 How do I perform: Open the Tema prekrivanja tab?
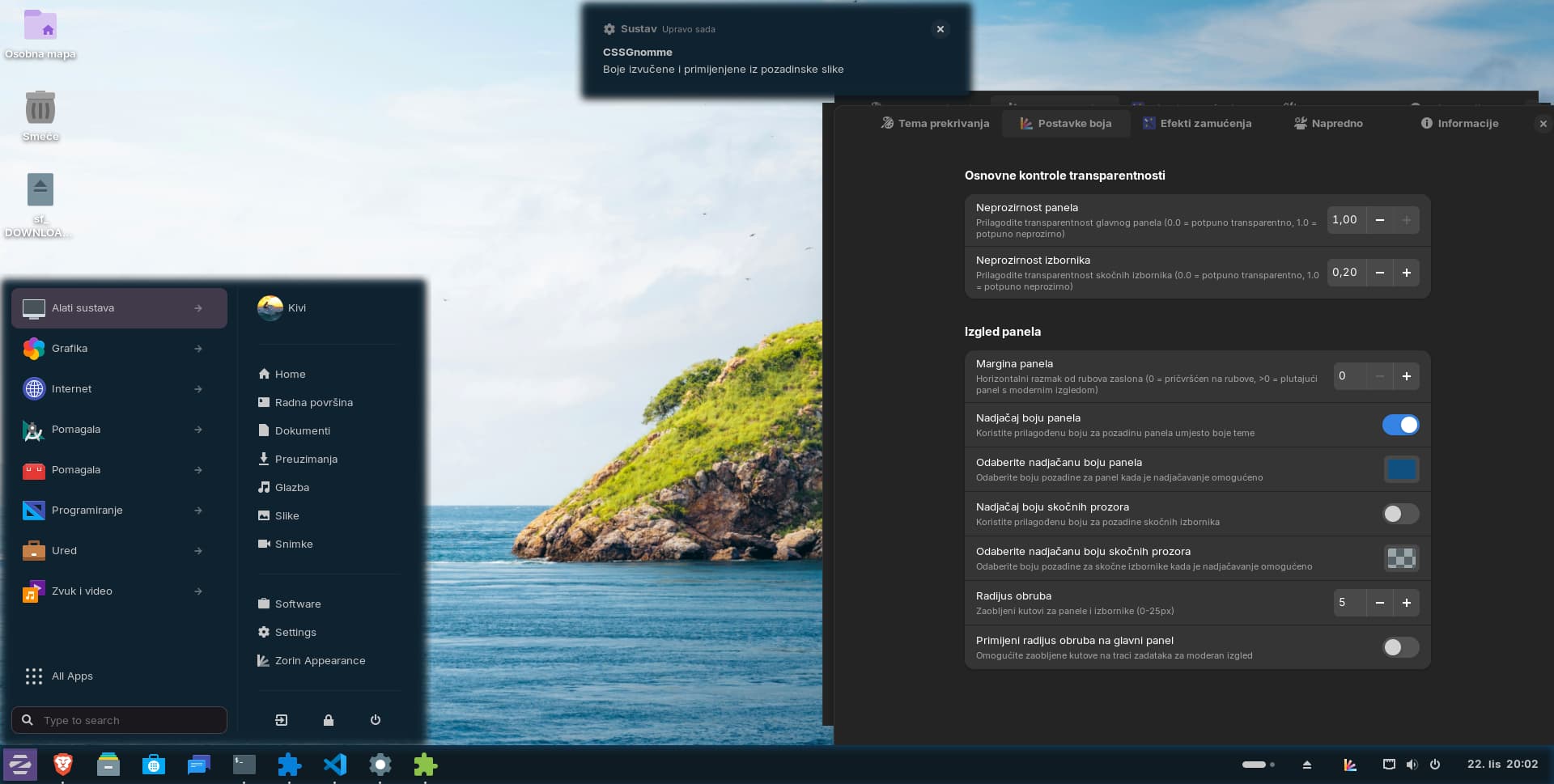(935, 124)
